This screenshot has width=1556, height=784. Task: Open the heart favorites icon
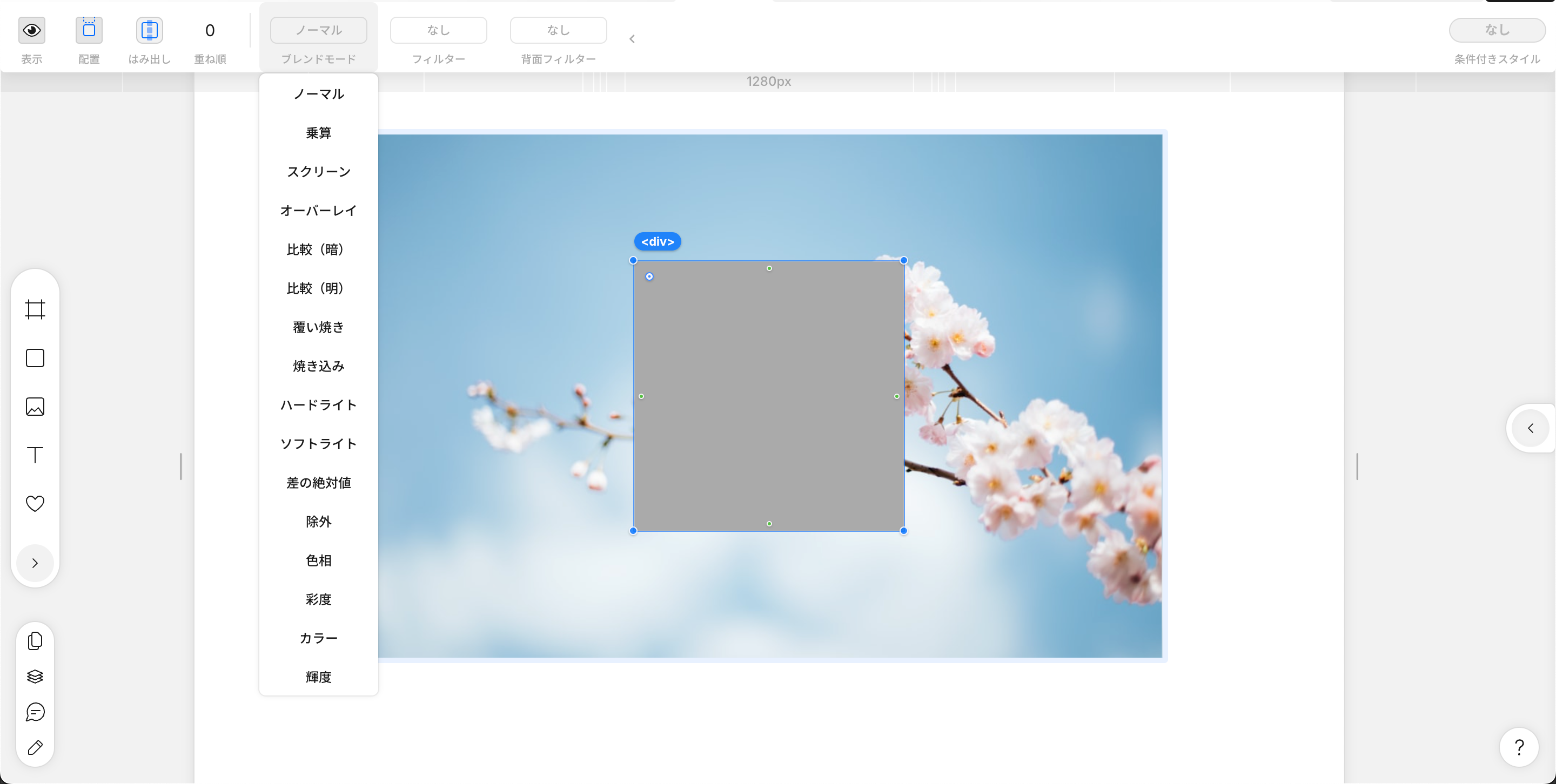35,503
